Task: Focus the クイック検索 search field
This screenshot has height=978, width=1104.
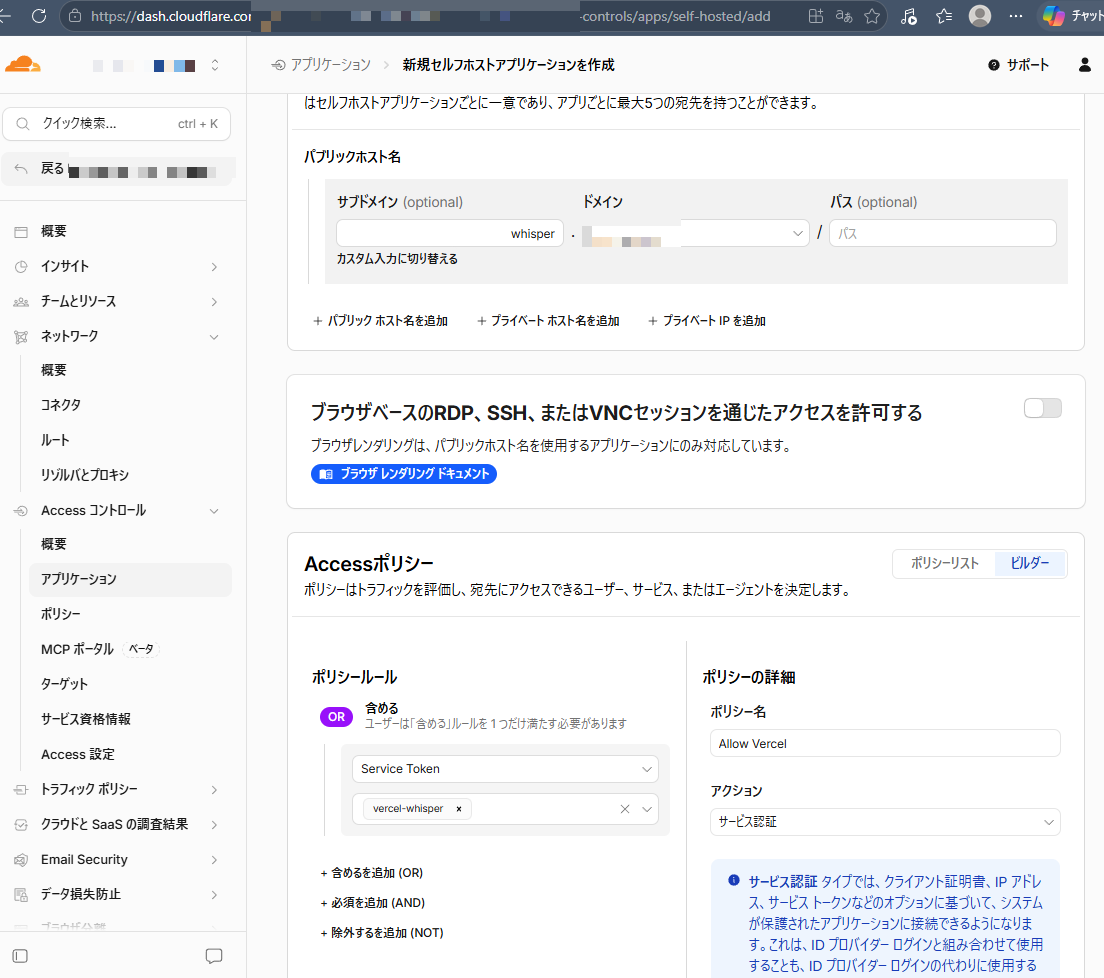Action: pyautogui.click(x=117, y=124)
